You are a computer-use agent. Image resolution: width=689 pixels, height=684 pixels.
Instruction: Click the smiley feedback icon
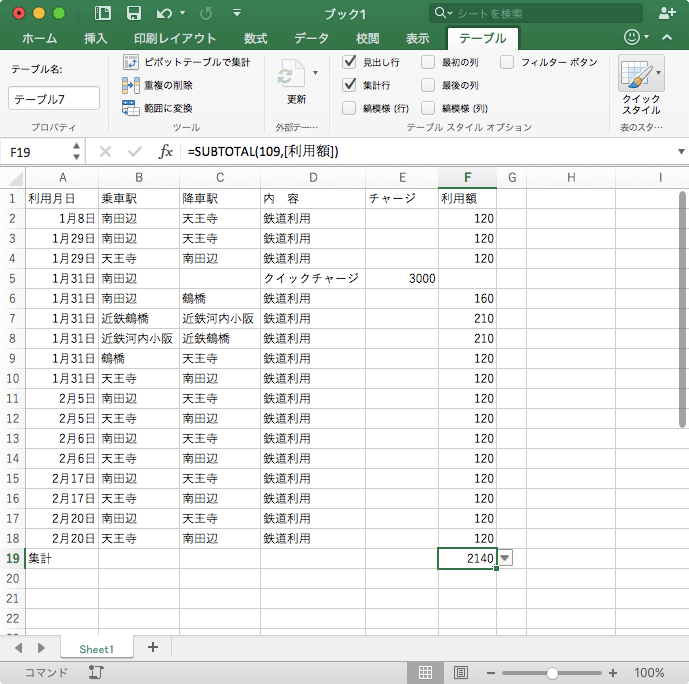(x=631, y=37)
